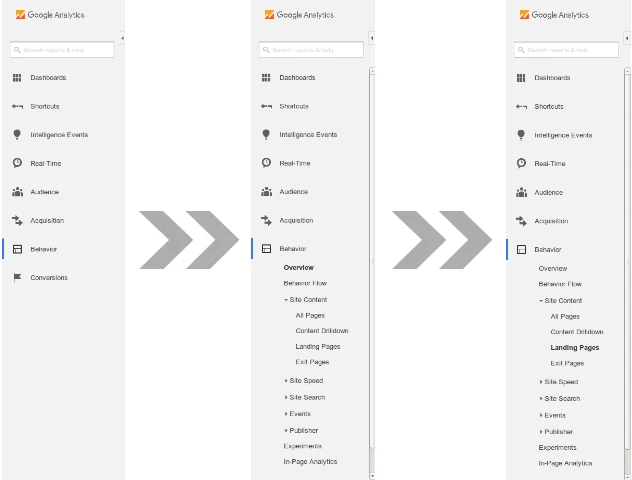Click search reports field in left panel

(62, 50)
